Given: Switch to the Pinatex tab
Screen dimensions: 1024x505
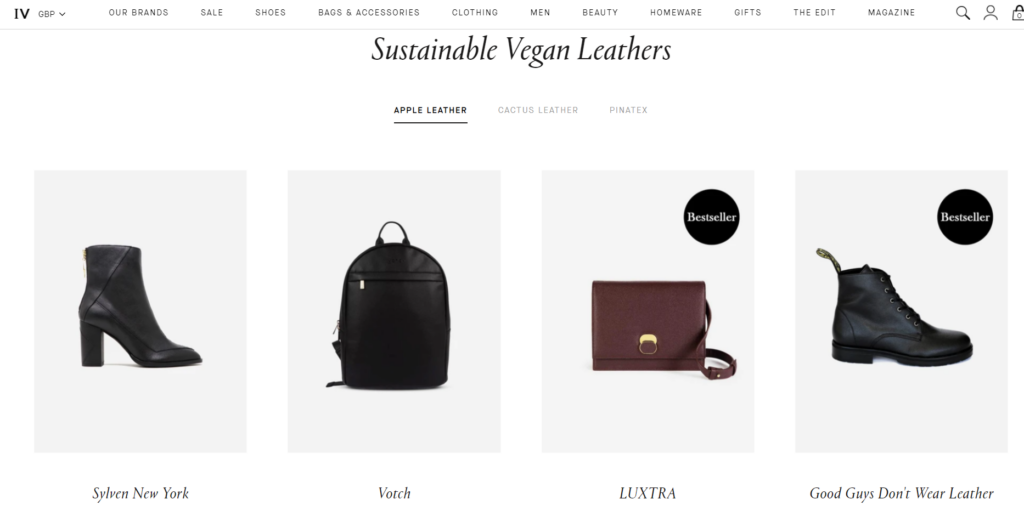Looking at the screenshot, I should [x=628, y=110].
